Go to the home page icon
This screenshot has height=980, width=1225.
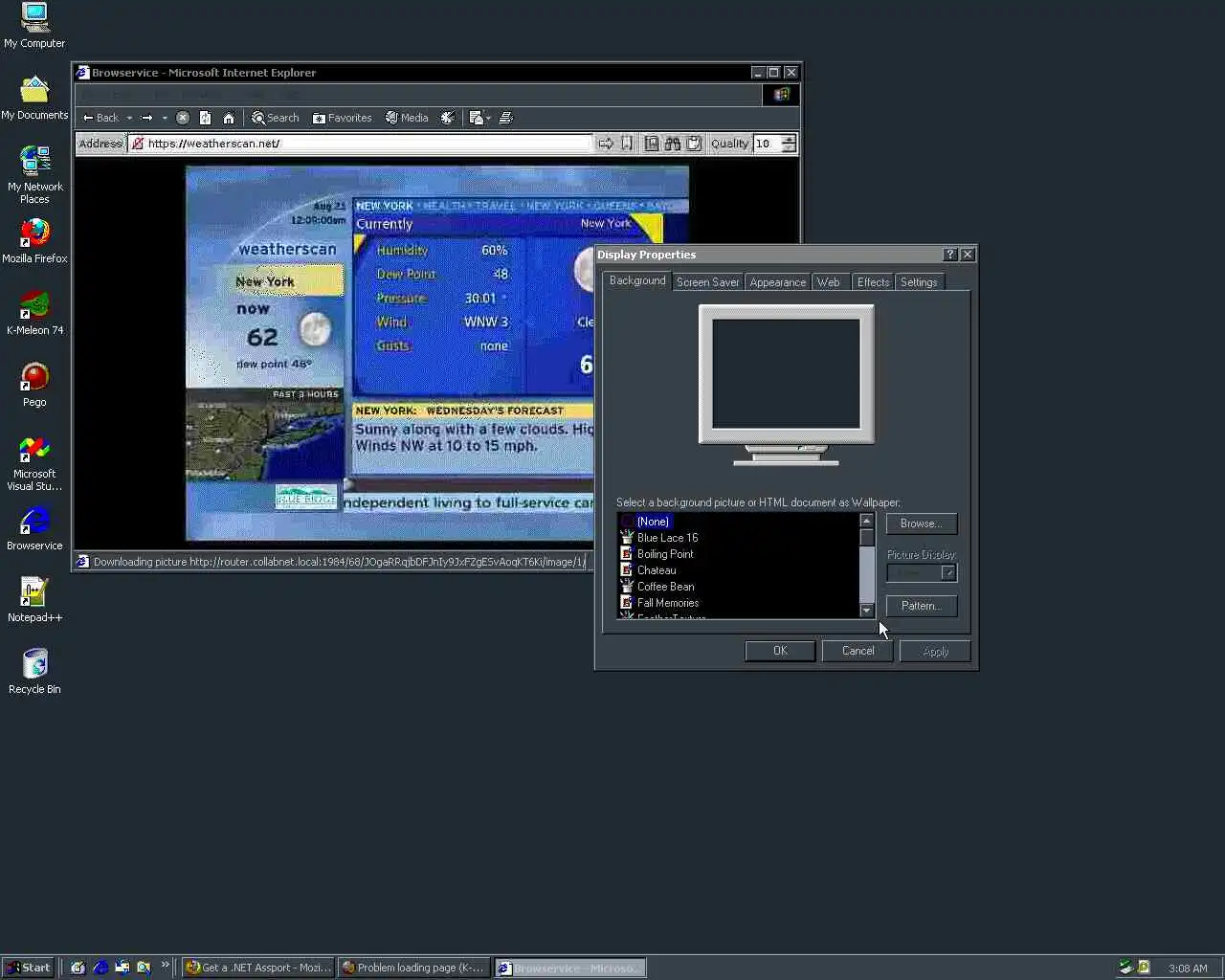pyautogui.click(x=229, y=118)
